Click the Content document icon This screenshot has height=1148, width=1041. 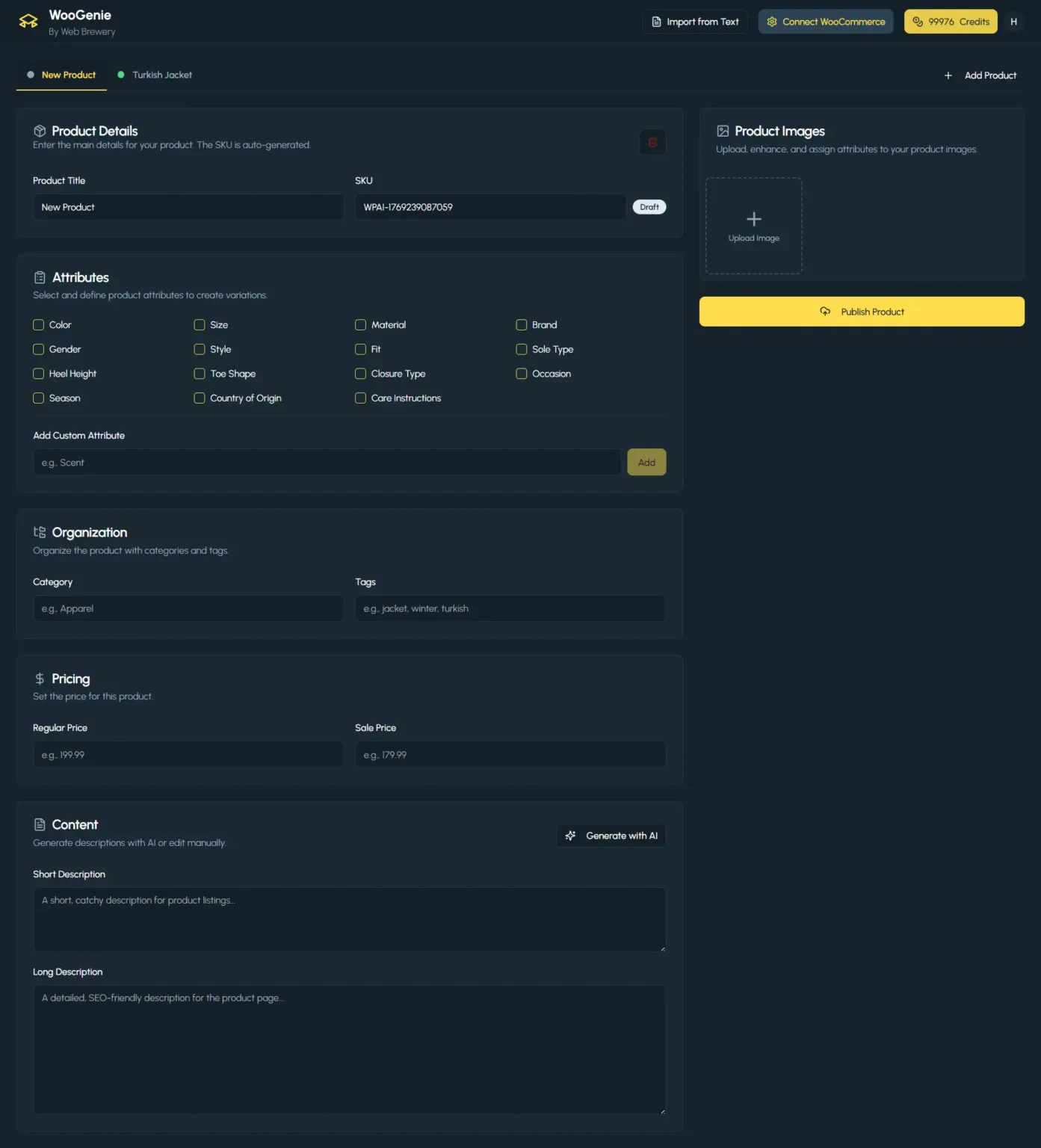tap(40, 824)
